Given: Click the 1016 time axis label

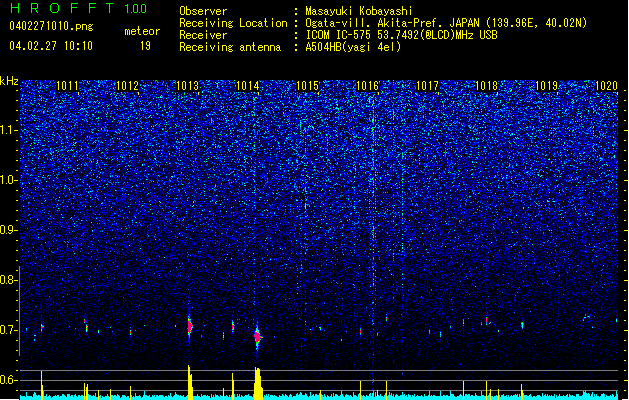Looking at the screenshot, I should click(x=367, y=86).
